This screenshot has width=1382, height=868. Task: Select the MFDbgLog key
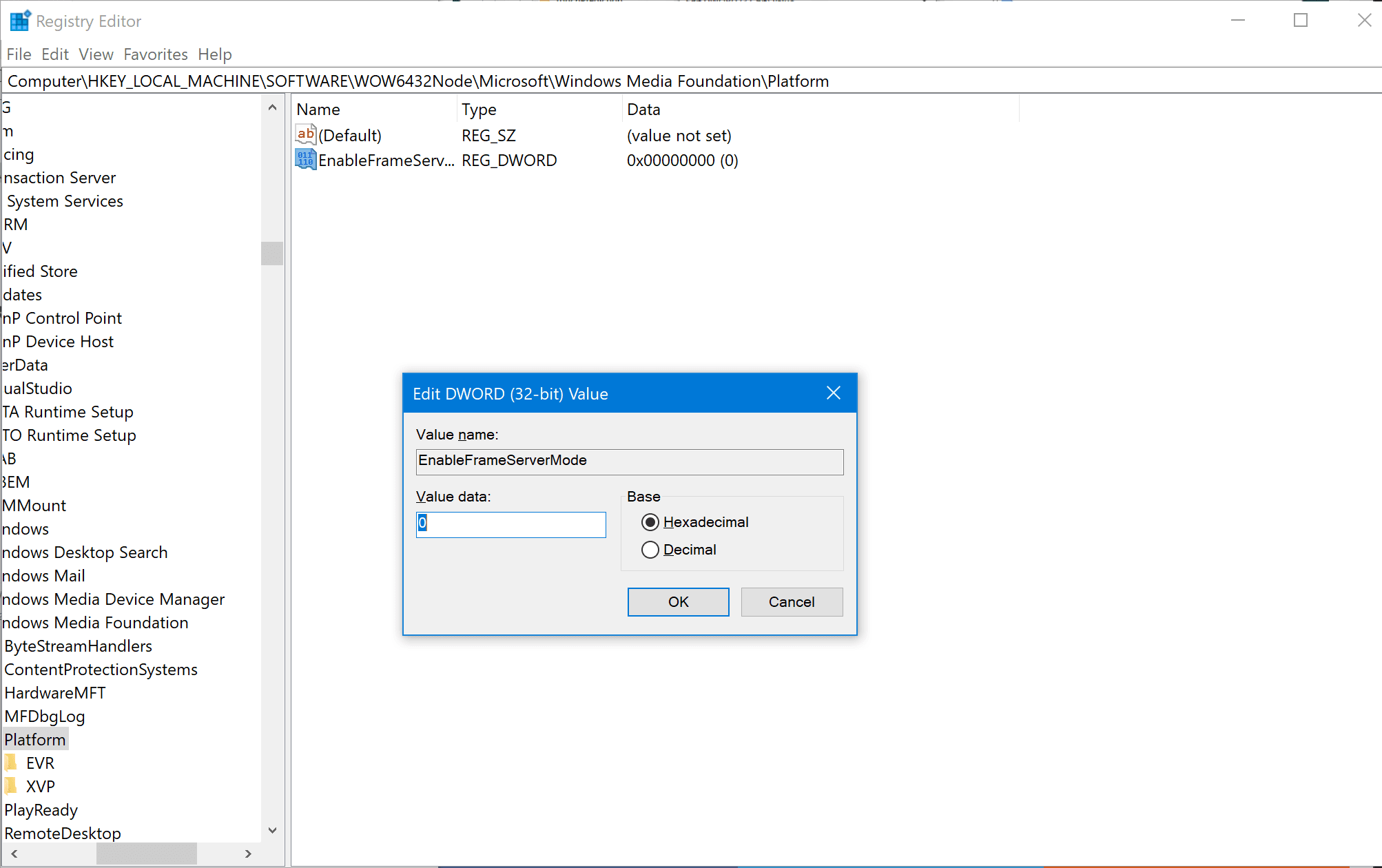(x=45, y=716)
